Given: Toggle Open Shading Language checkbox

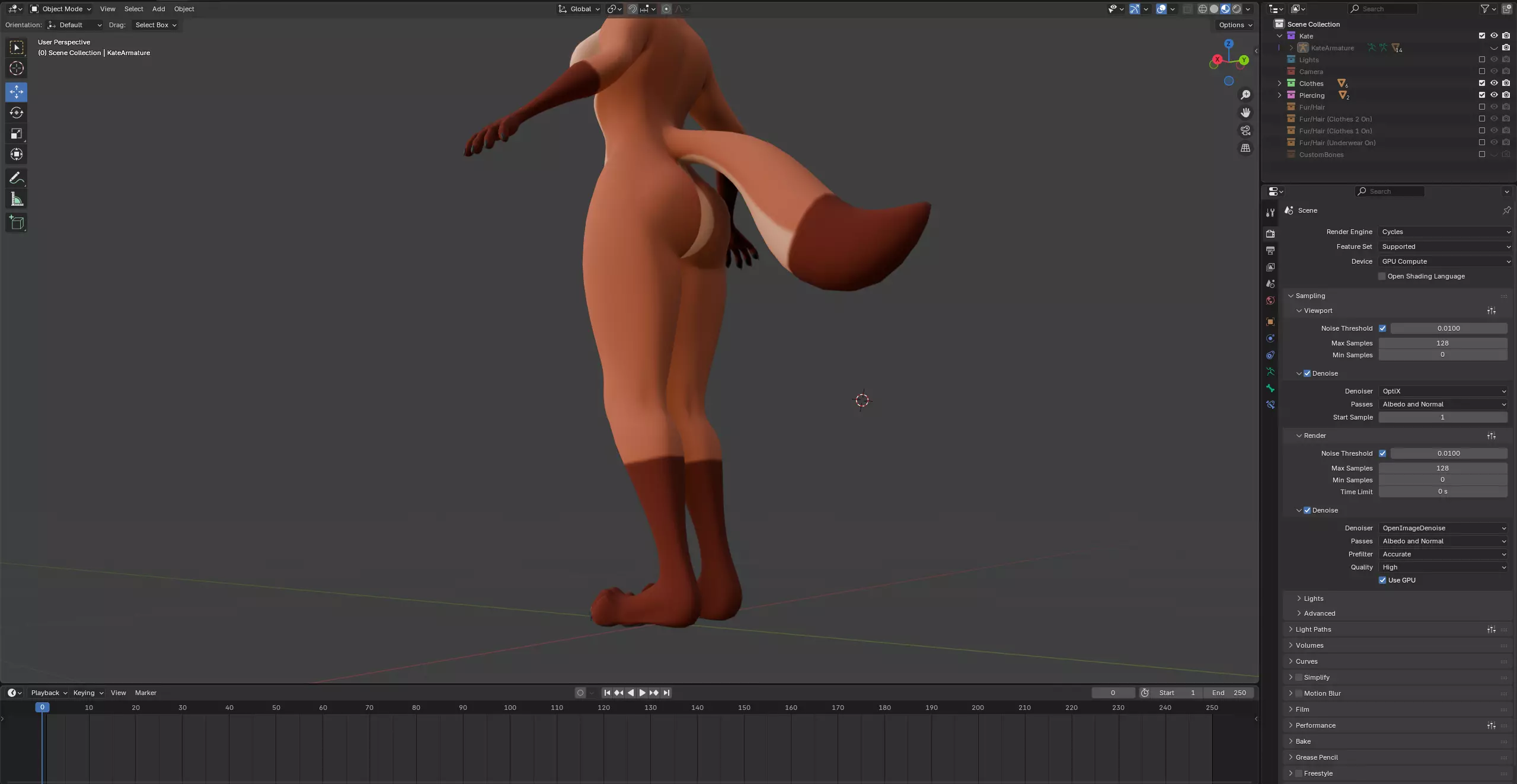Looking at the screenshot, I should click(x=1382, y=276).
